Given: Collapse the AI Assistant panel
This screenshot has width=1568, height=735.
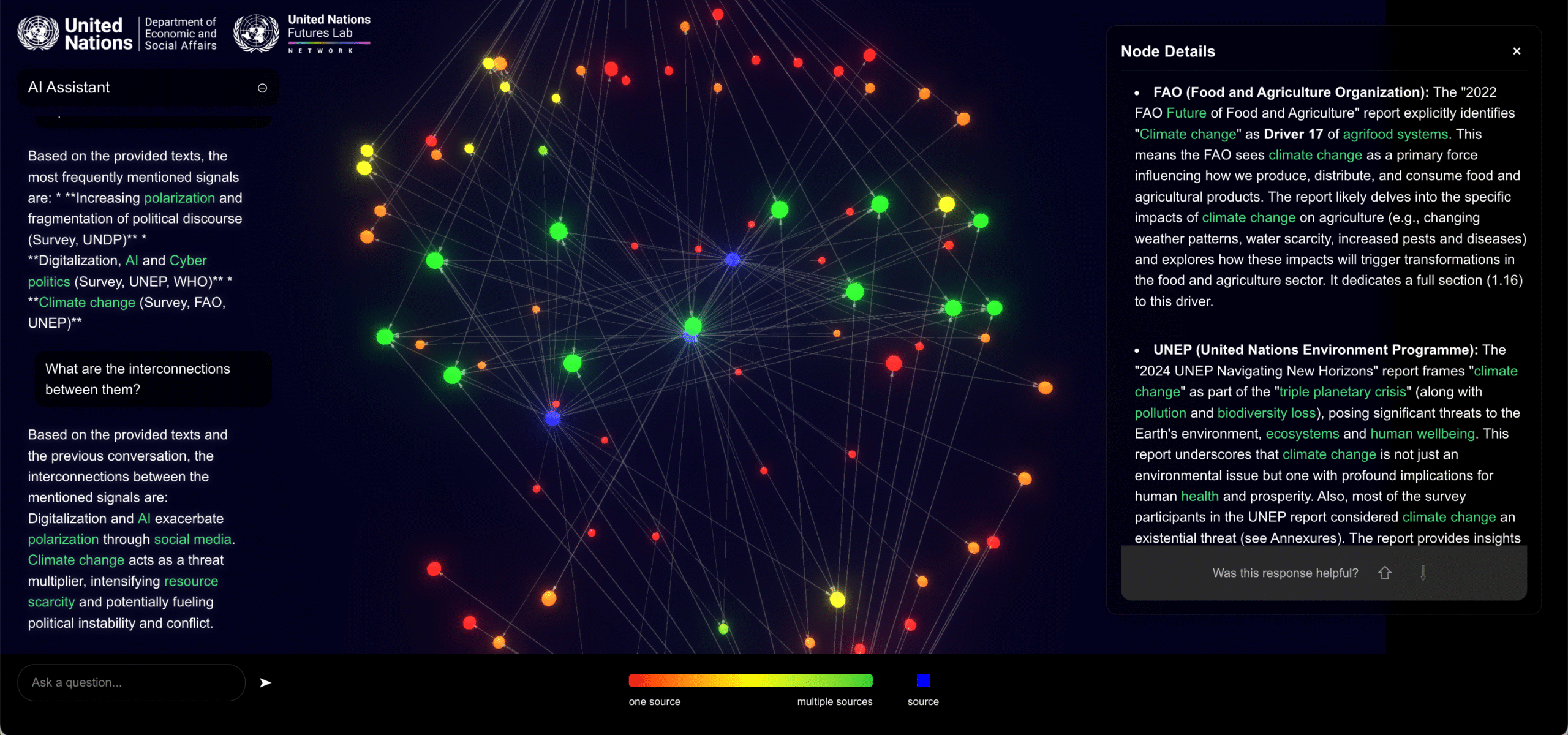Looking at the screenshot, I should point(262,88).
